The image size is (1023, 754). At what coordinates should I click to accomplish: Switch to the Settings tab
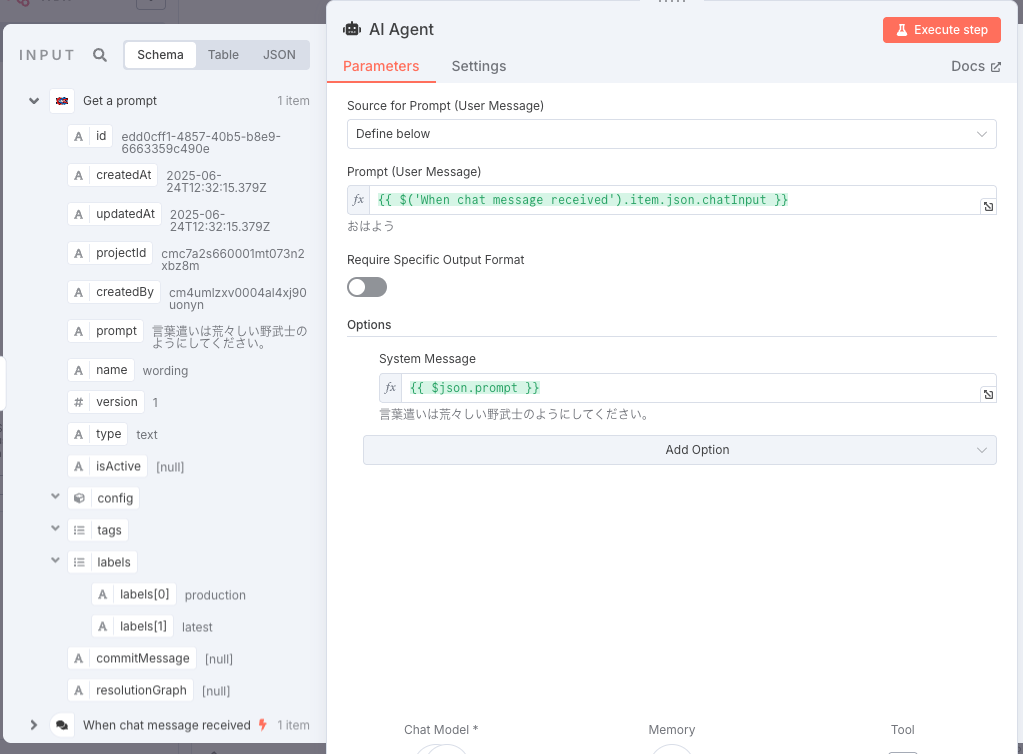click(478, 66)
